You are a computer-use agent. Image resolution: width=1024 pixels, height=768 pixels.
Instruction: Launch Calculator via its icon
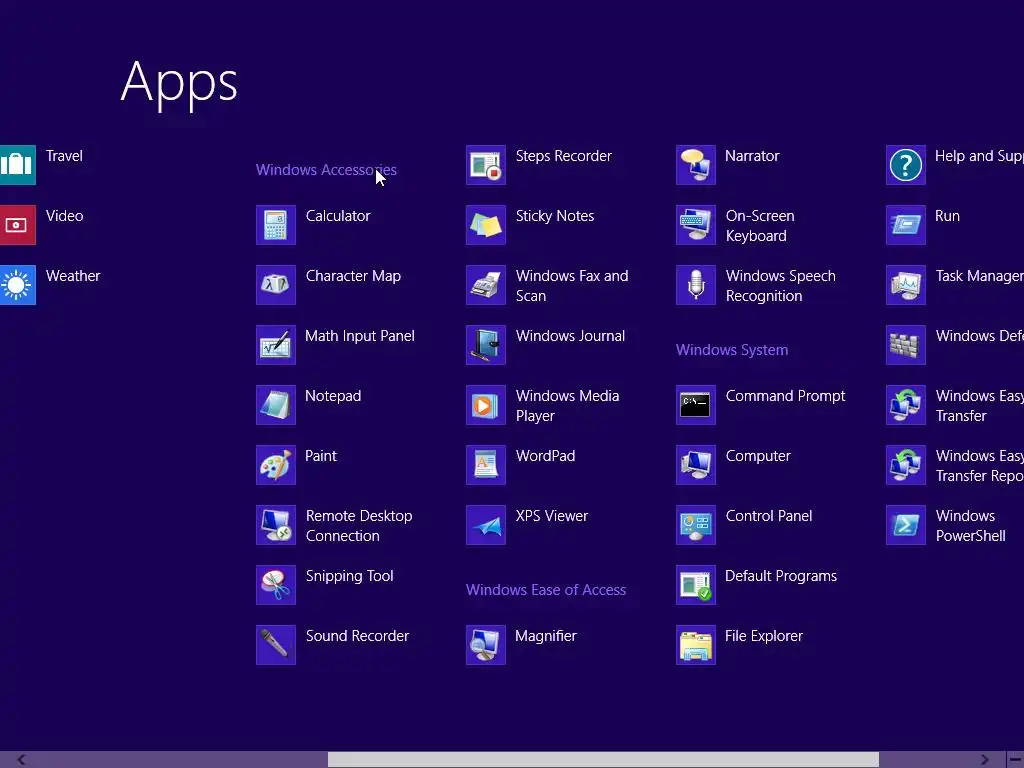coord(276,225)
